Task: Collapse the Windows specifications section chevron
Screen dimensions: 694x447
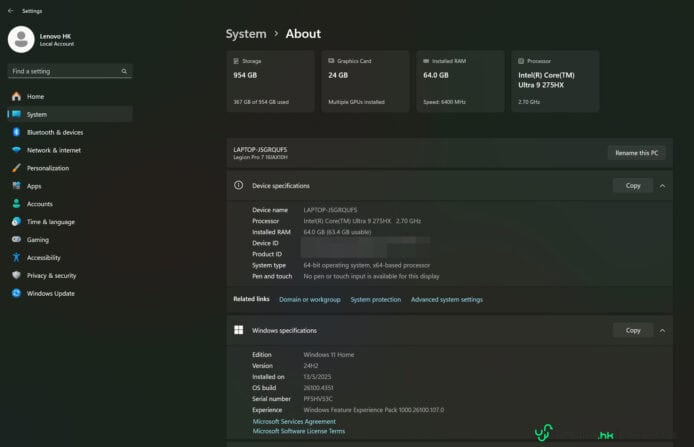Action: [x=662, y=331]
